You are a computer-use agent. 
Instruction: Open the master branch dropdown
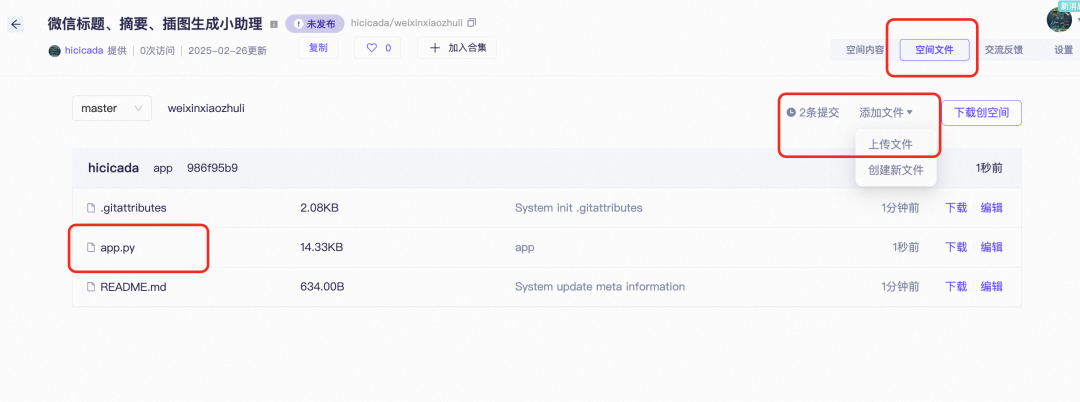coord(111,108)
